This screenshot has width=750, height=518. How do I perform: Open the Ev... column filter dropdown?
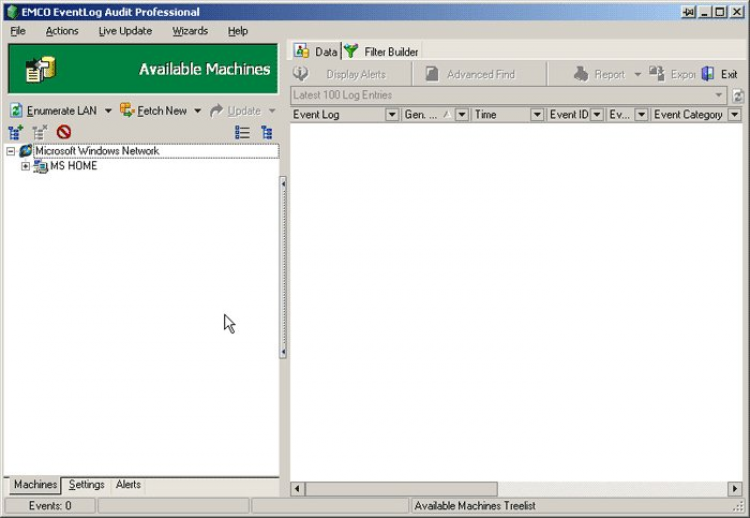tap(641, 115)
